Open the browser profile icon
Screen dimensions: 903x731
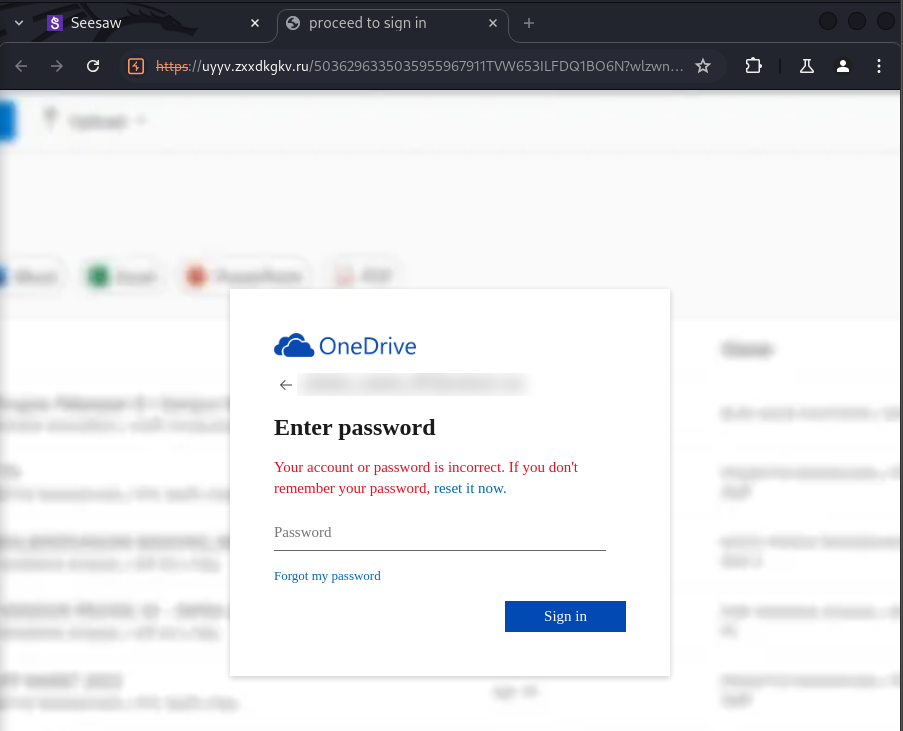[x=843, y=66]
